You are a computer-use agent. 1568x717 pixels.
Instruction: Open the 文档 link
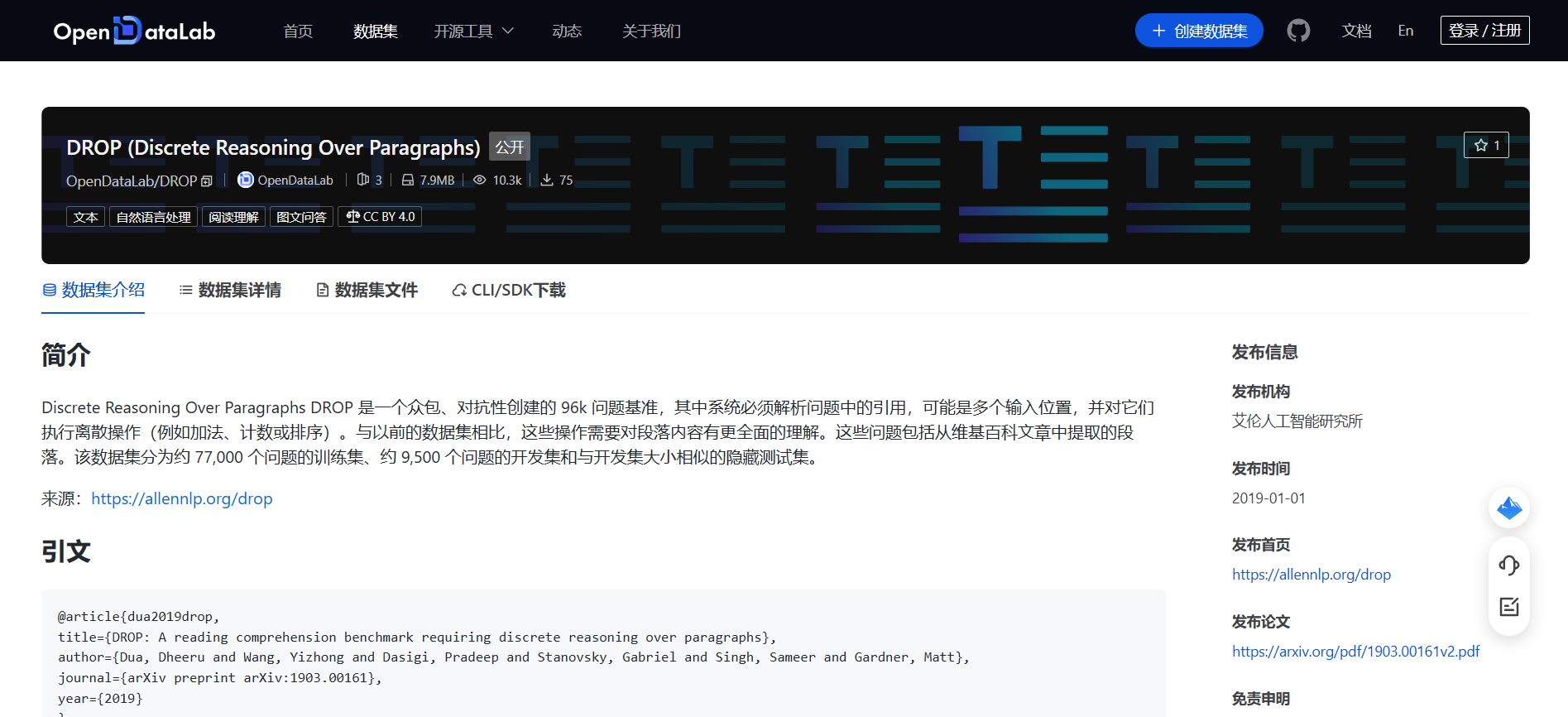click(1356, 31)
